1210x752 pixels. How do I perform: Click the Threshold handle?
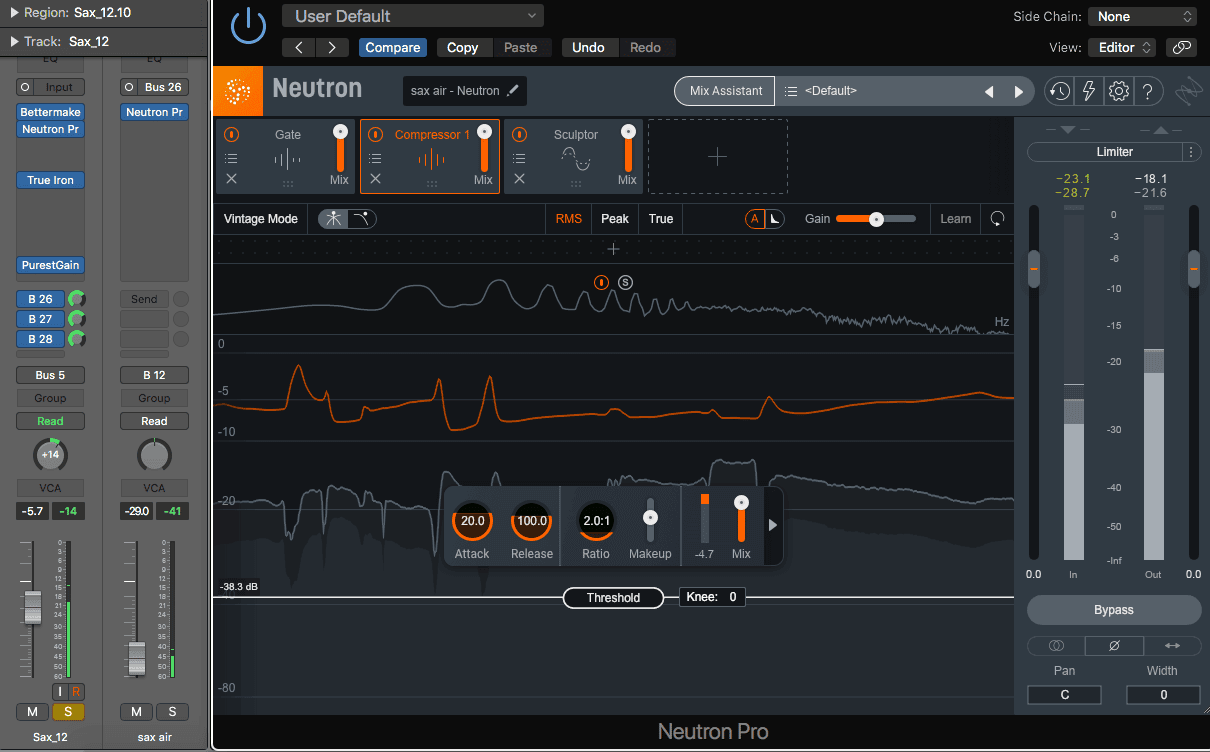pyautogui.click(x=613, y=598)
